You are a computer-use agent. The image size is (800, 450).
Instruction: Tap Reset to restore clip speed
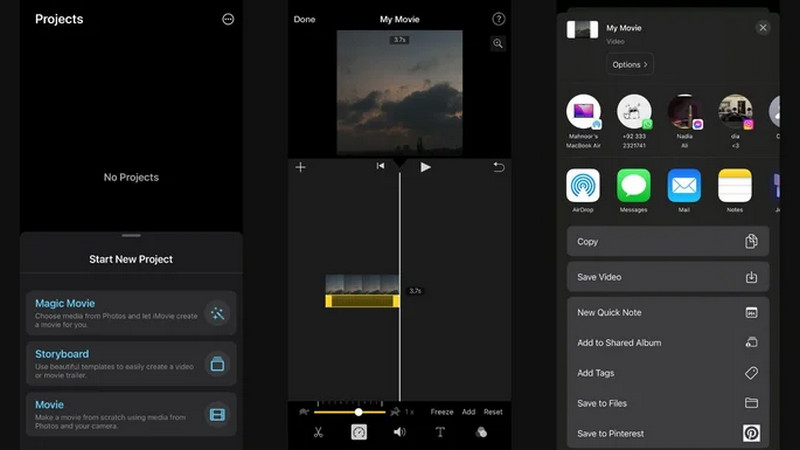[493, 412]
